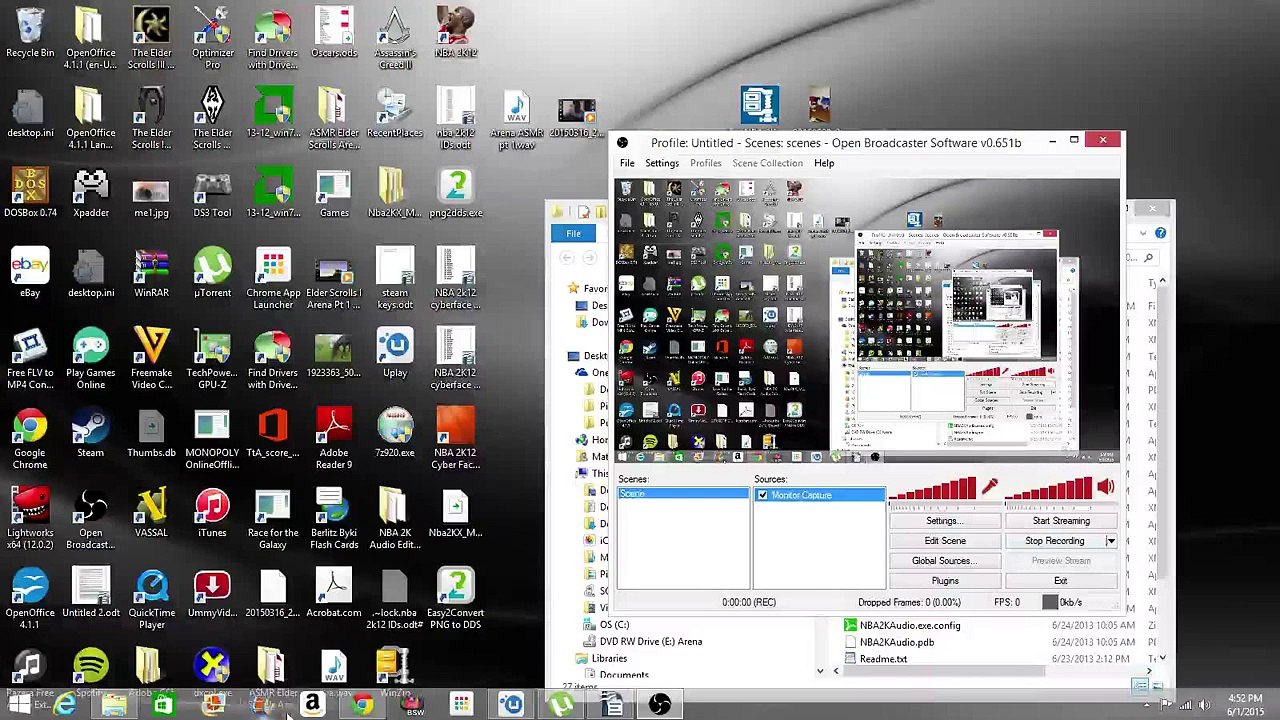Click the Stop Recording button
This screenshot has height=720, width=1280.
[1054, 541]
